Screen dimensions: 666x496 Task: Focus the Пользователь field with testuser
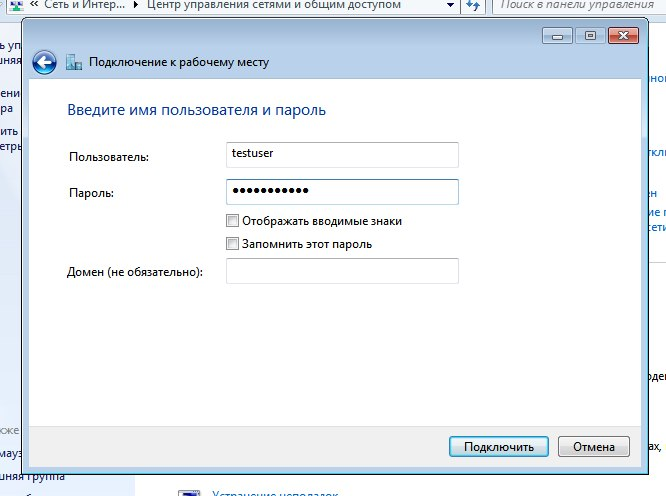click(x=342, y=155)
